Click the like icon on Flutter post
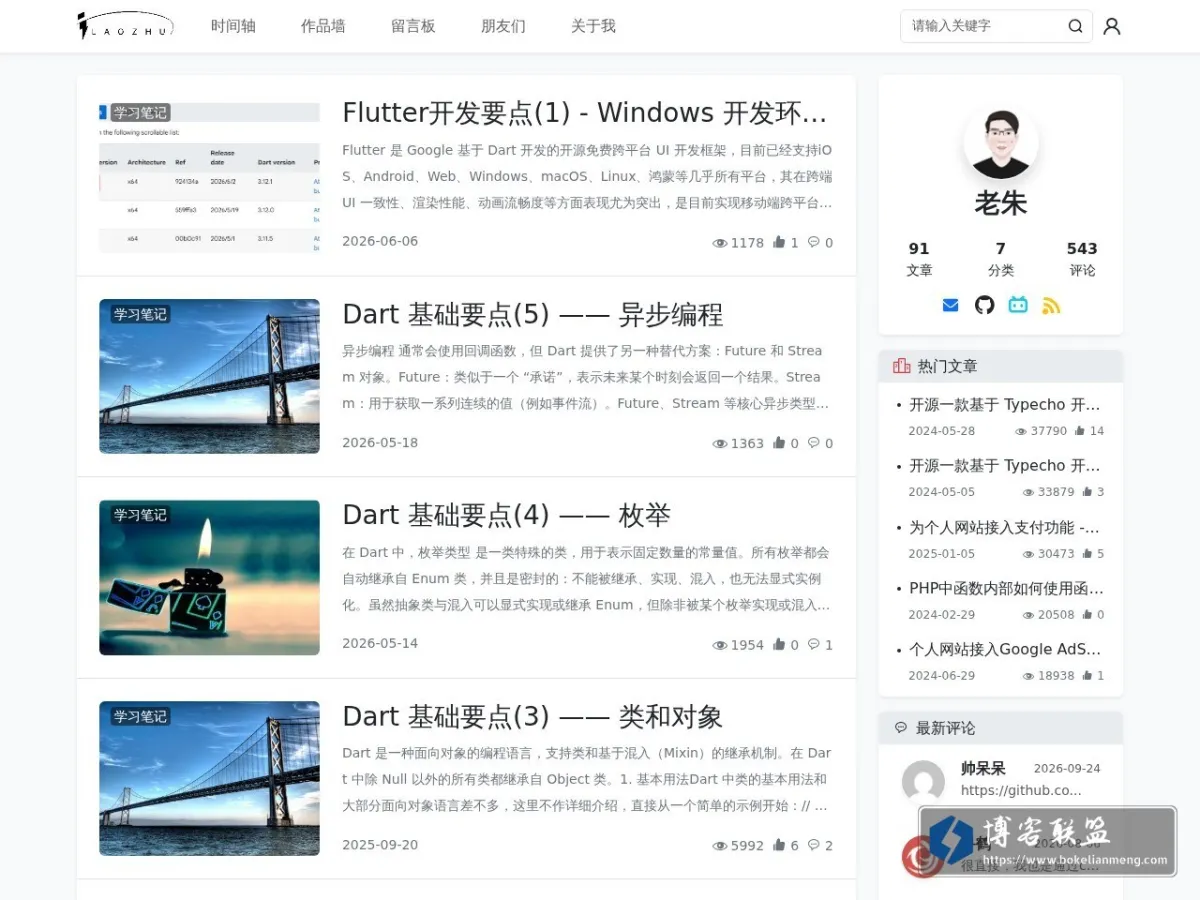 [x=779, y=242]
